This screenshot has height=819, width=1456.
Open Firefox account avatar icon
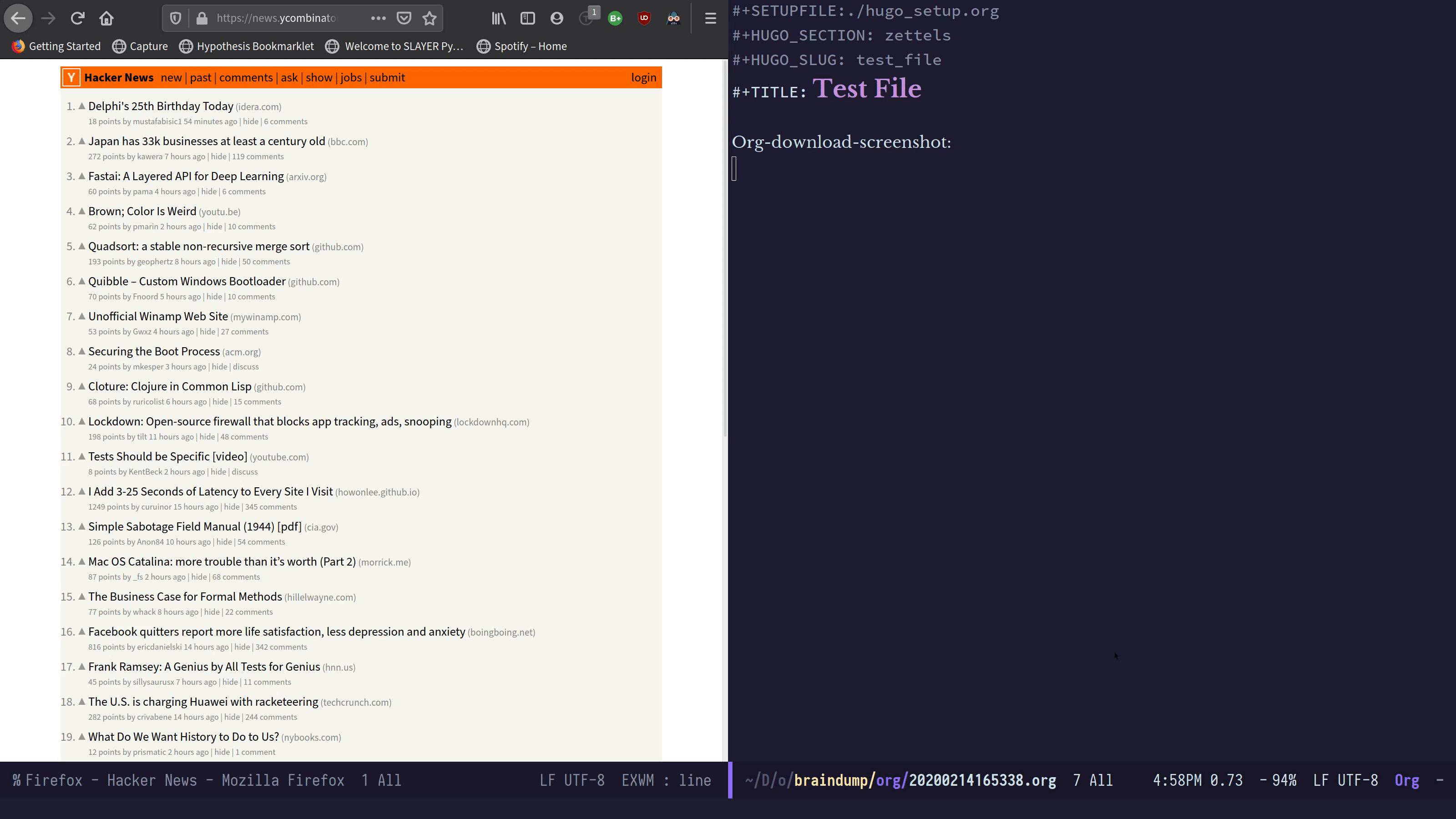click(x=557, y=18)
